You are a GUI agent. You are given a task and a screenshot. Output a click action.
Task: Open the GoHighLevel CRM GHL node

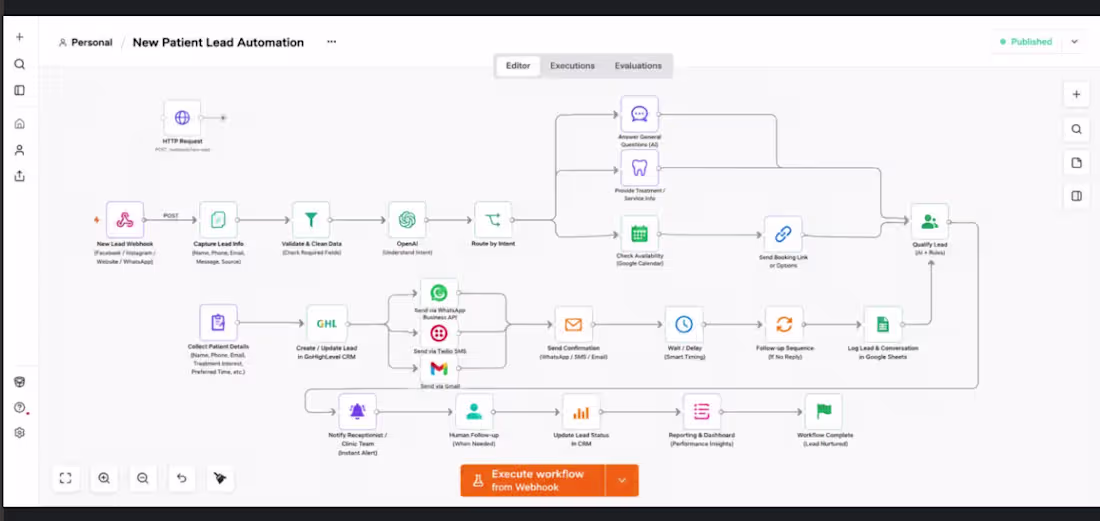[x=326, y=324]
